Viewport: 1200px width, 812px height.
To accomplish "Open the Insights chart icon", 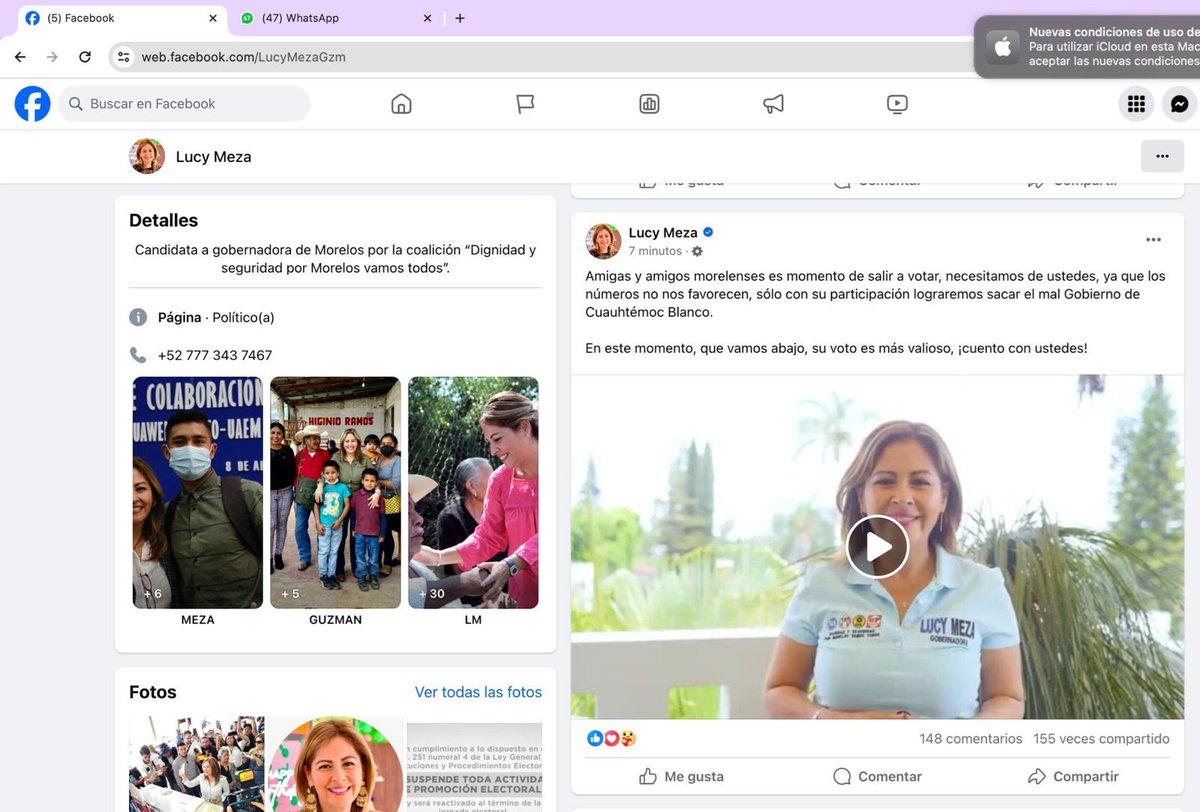I will click(649, 104).
